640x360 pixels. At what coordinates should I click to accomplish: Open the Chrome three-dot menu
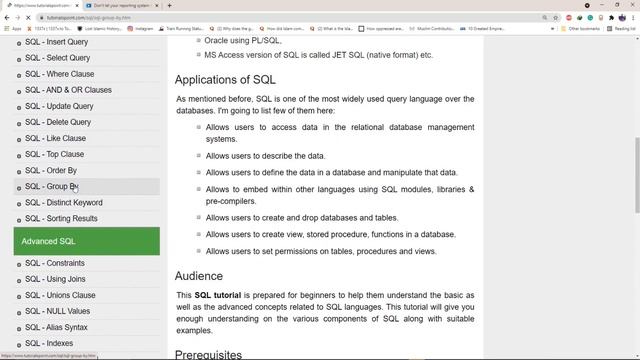pos(633,18)
